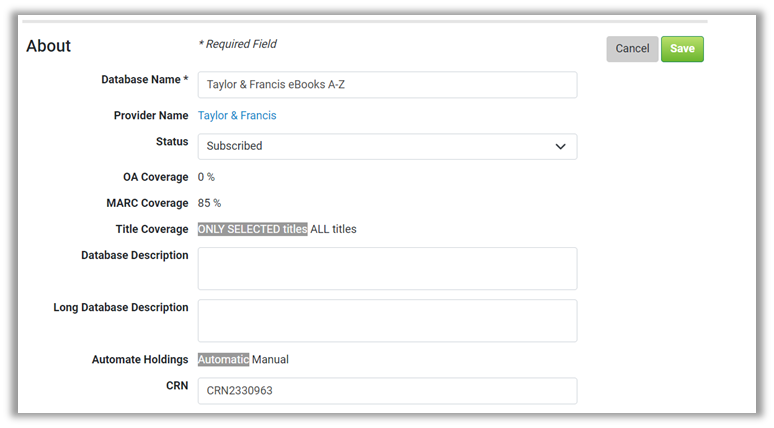Click the Subscribed text in Status combo box
This screenshot has width=774, height=428.
pos(235,146)
